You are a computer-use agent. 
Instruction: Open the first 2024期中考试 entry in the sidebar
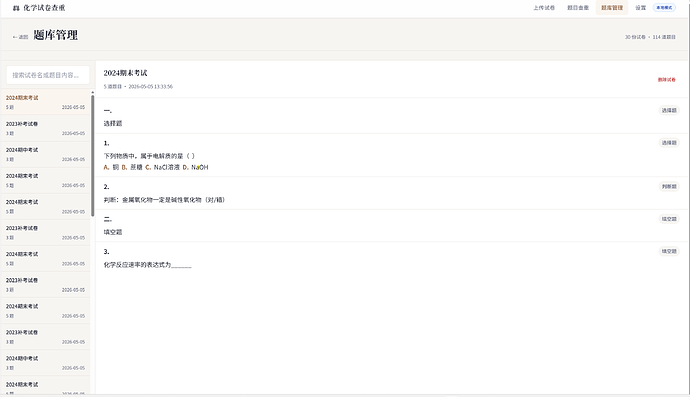coord(46,154)
